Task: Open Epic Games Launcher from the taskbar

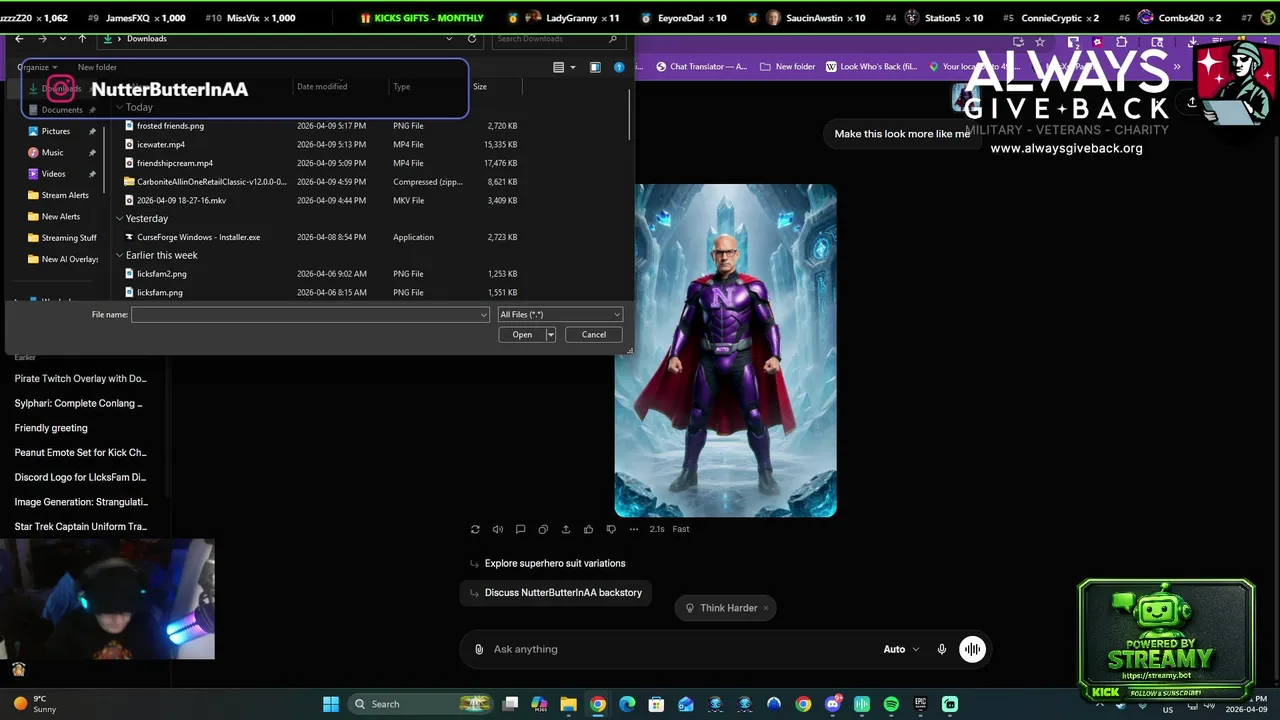Action: click(x=920, y=704)
